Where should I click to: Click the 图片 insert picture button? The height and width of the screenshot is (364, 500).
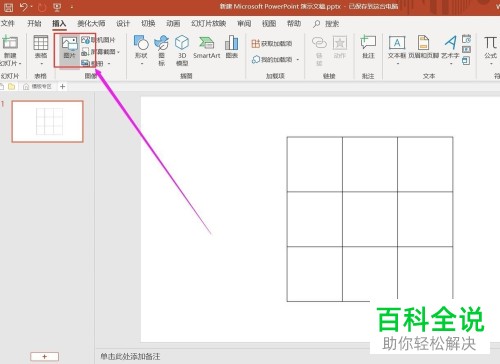tap(70, 48)
